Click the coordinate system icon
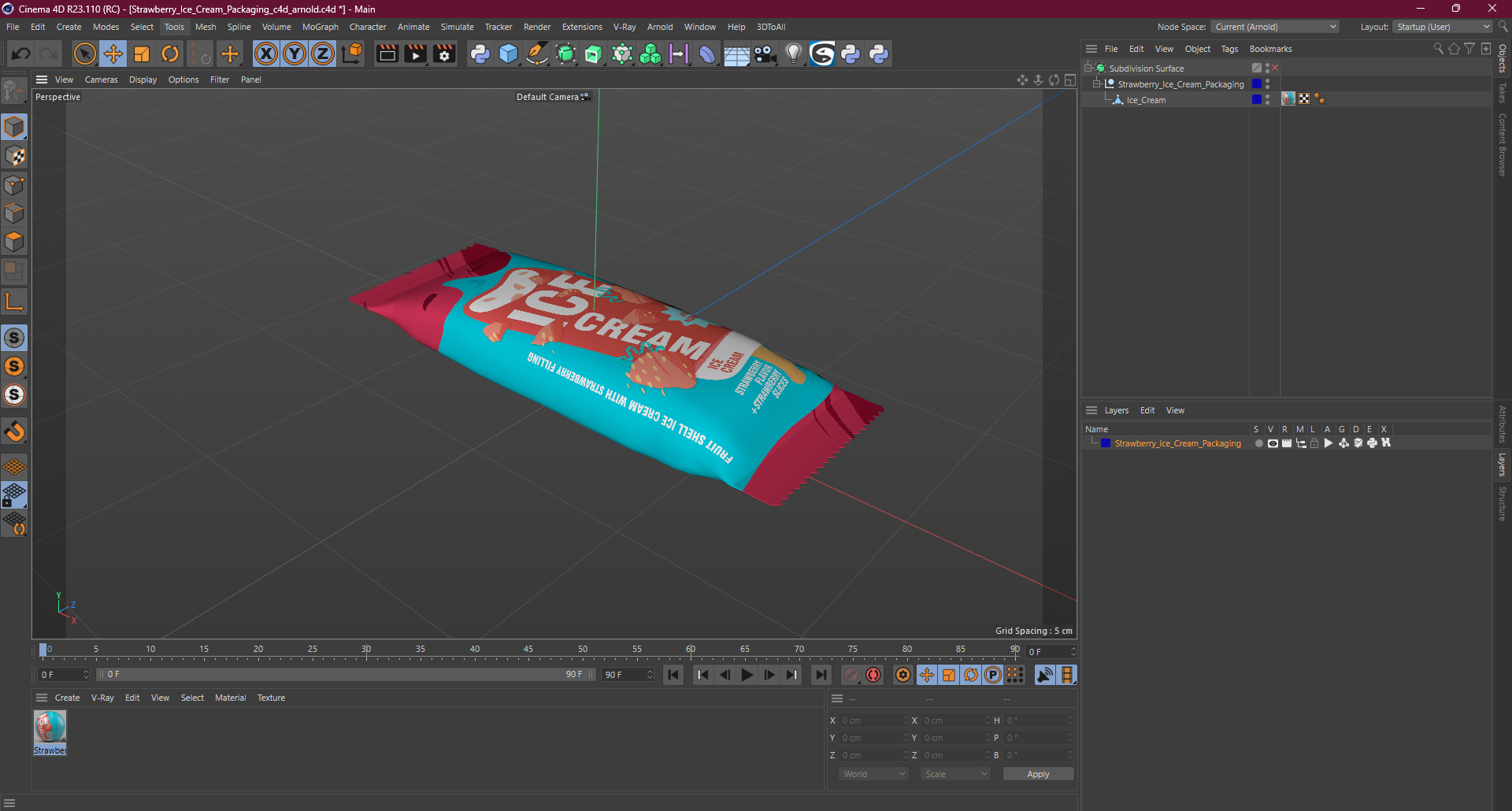Image resolution: width=1512 pixels, height=811 pixels. (352, 54)
